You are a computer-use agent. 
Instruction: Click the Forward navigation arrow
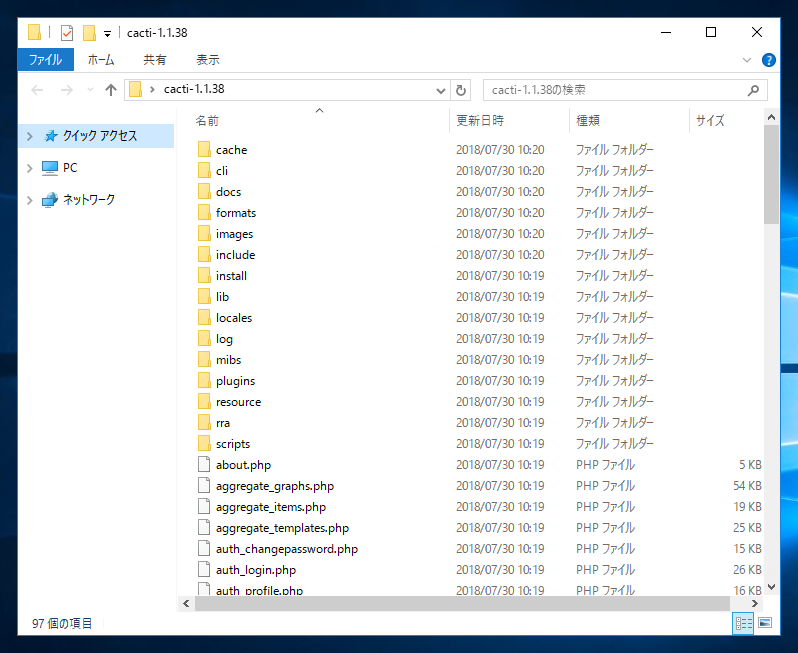click(67, 90)
